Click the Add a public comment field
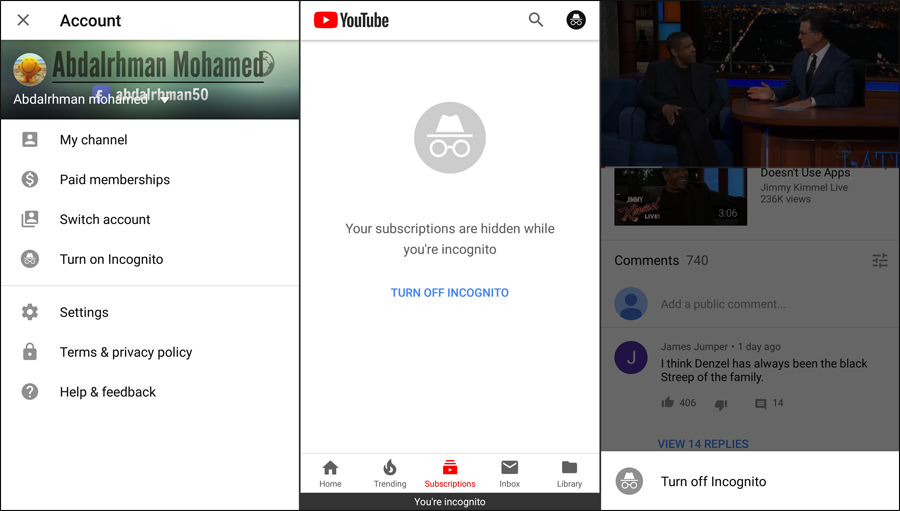The width and height of the screenshot is (900, 511). pos(723,304)
